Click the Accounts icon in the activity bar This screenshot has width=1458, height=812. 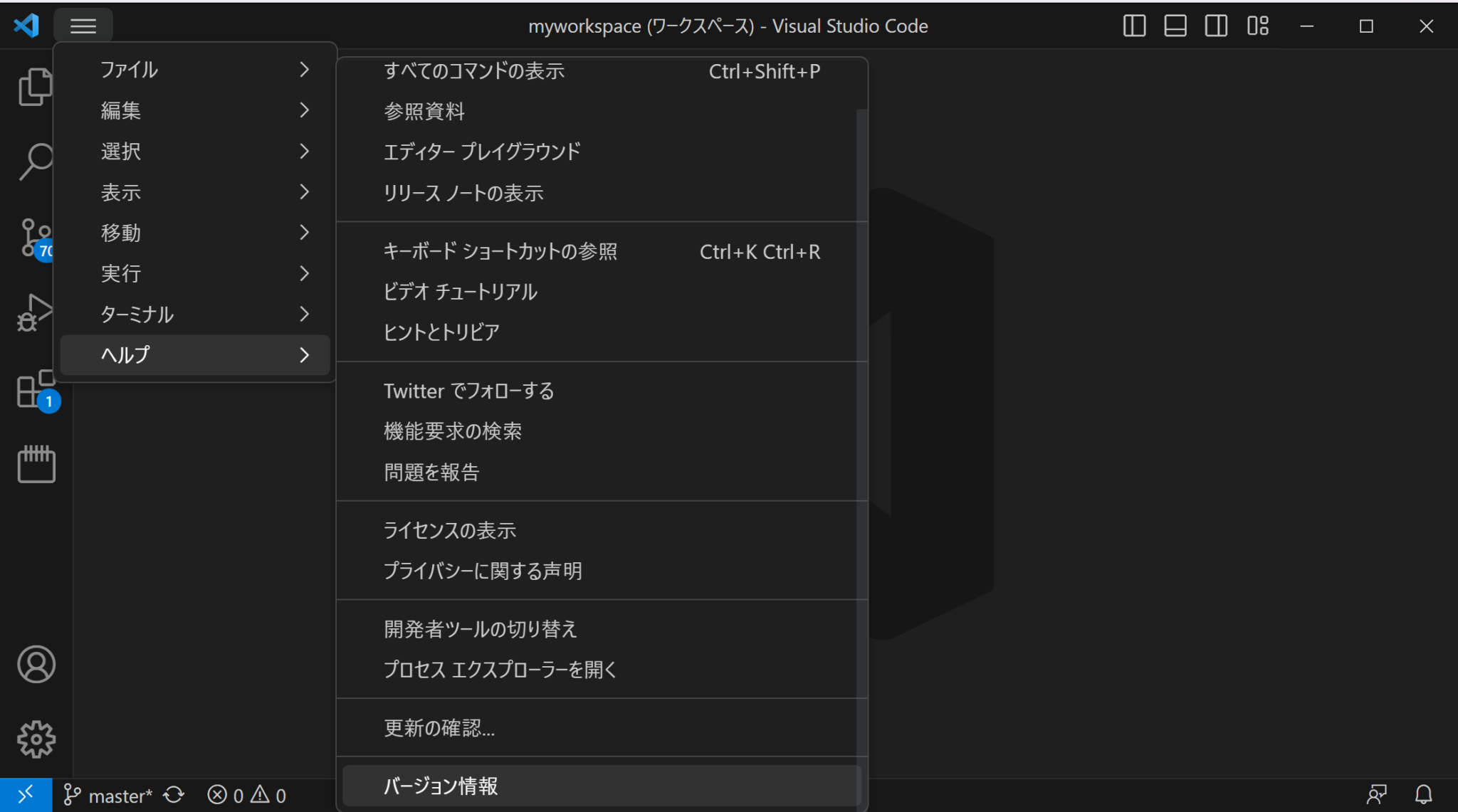coord(36,664)
